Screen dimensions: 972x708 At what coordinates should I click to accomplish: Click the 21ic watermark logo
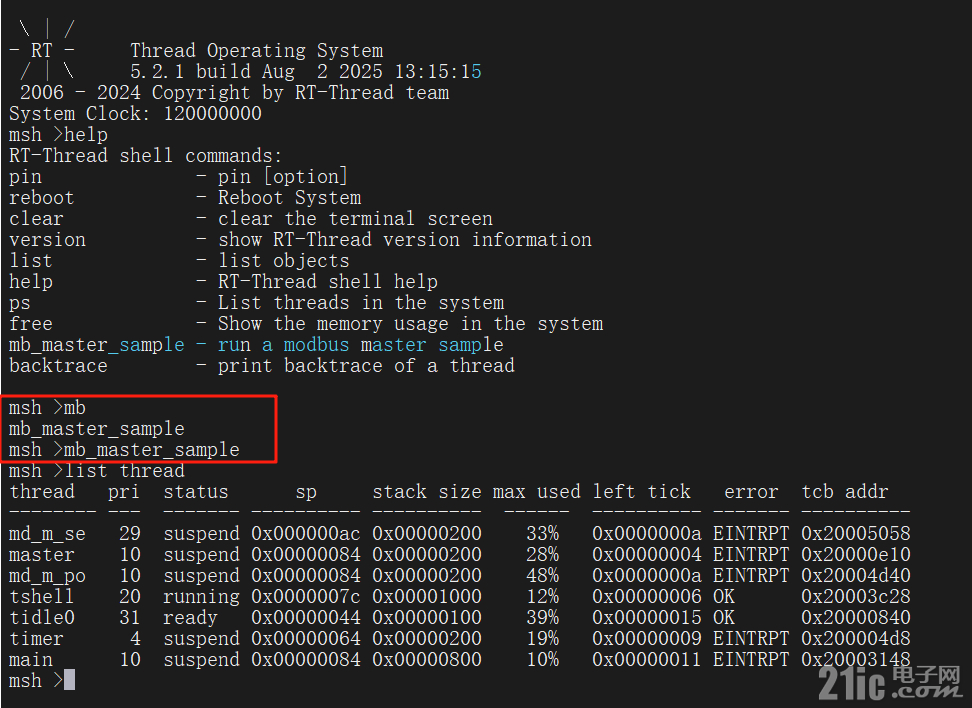point(890,683)
